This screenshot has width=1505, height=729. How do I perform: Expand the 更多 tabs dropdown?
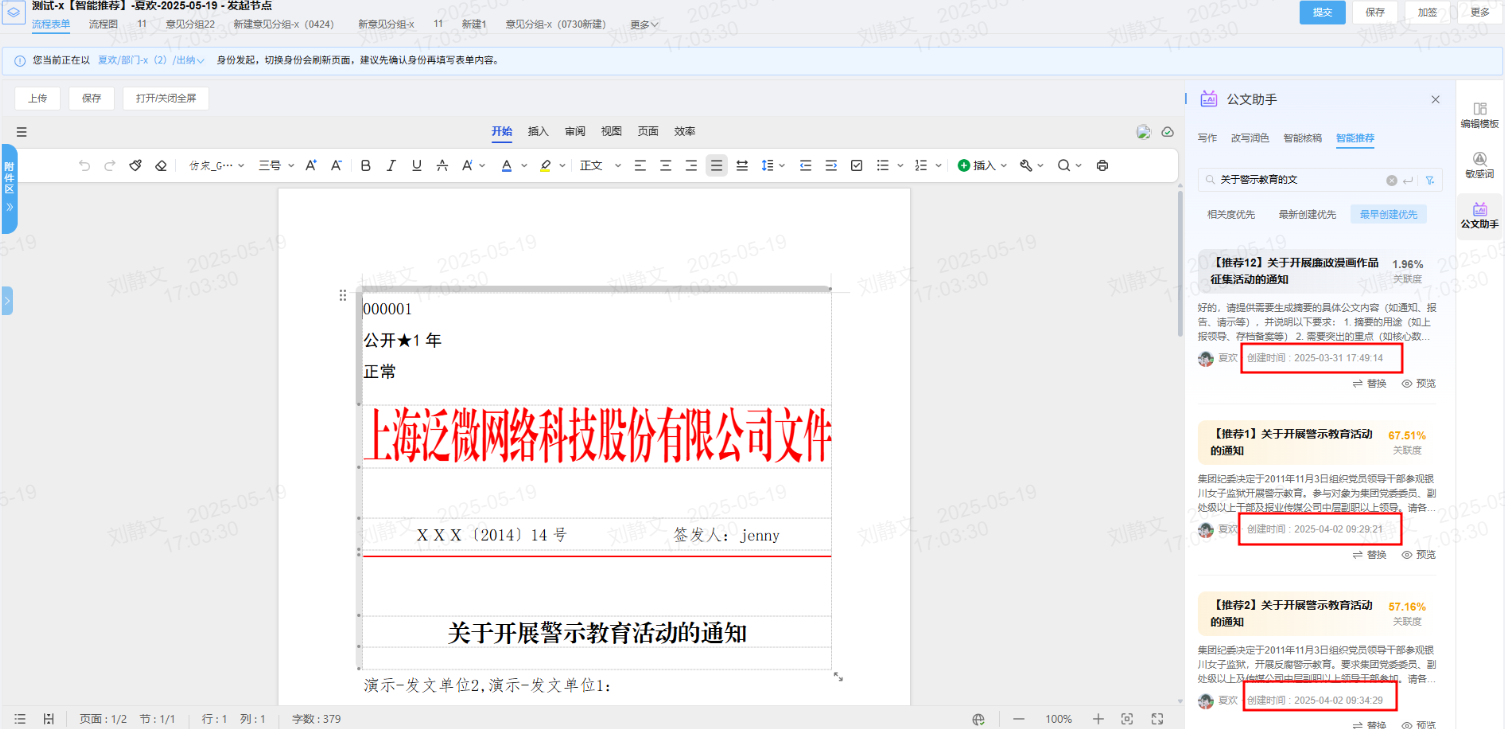[x=645, y=24]
